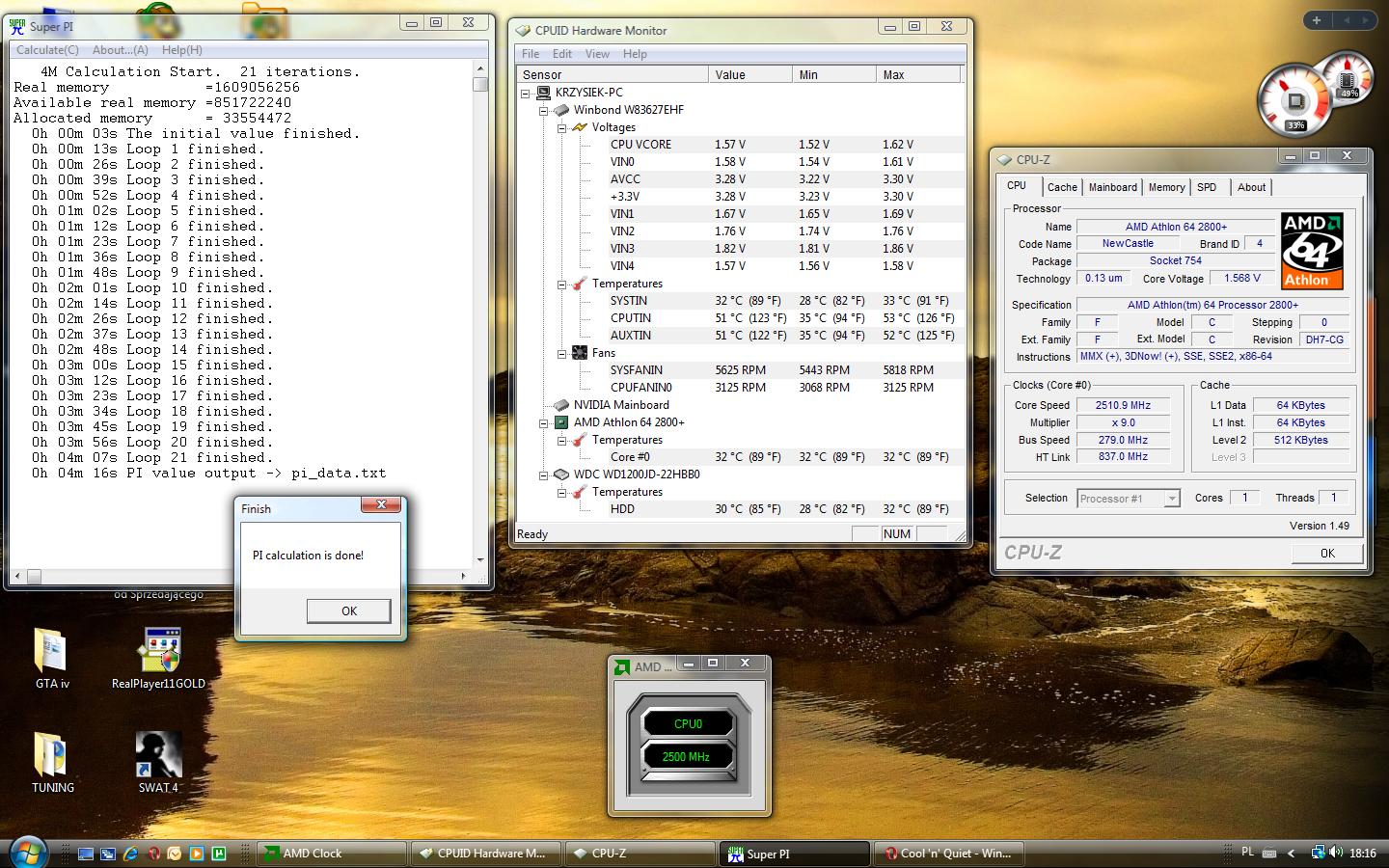The image size is (1389, 868).
Task: Open the TUNING folder on desktop
Action: pyautogui.click(x=51, y=755)
